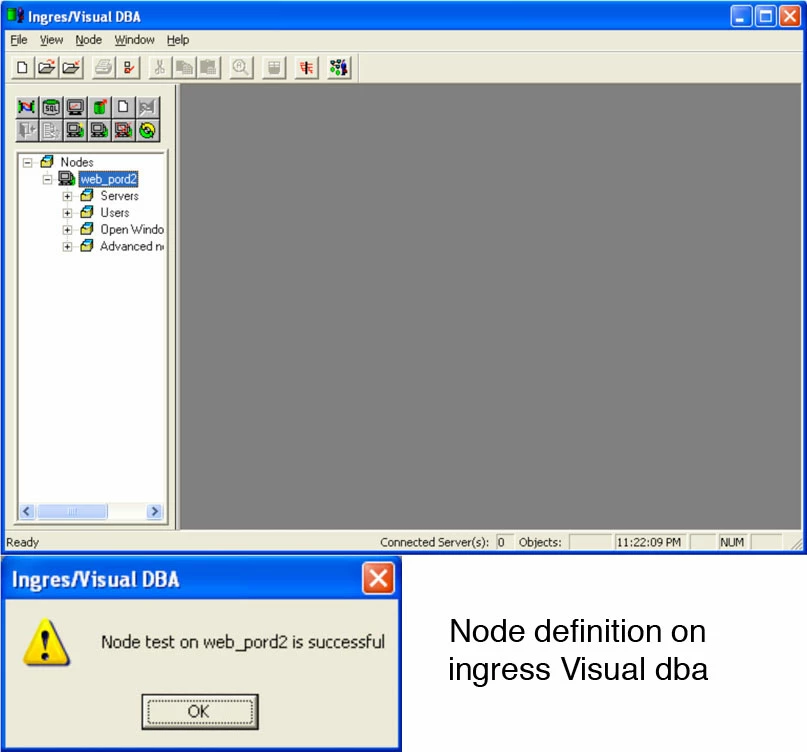This screenshot has width=807, height=752.
Task: Select the Servers tree item
Action: point(119,196)
